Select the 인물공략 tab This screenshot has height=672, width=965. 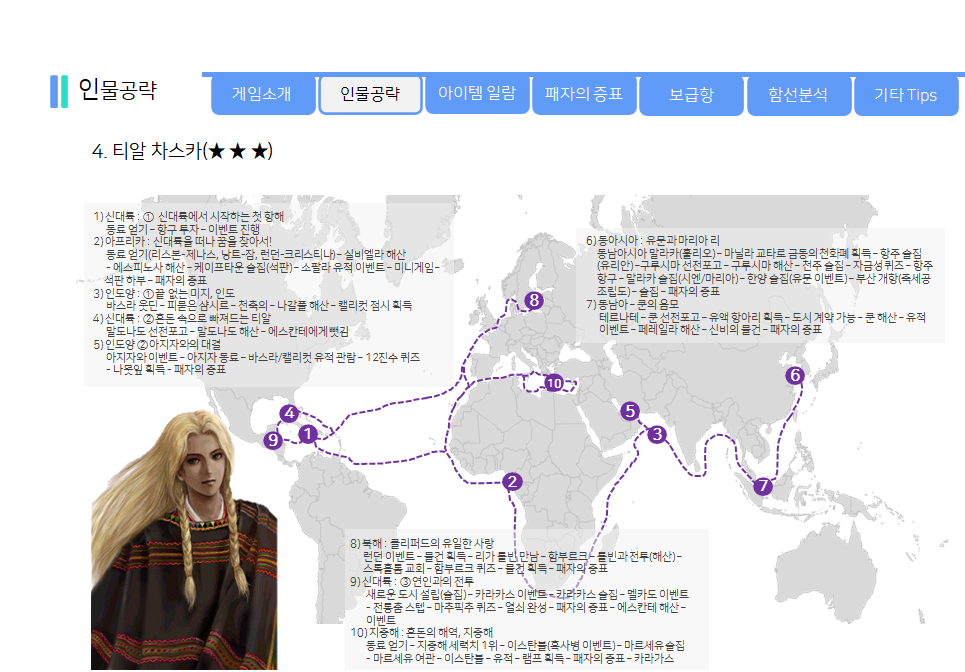coord(370,95)
